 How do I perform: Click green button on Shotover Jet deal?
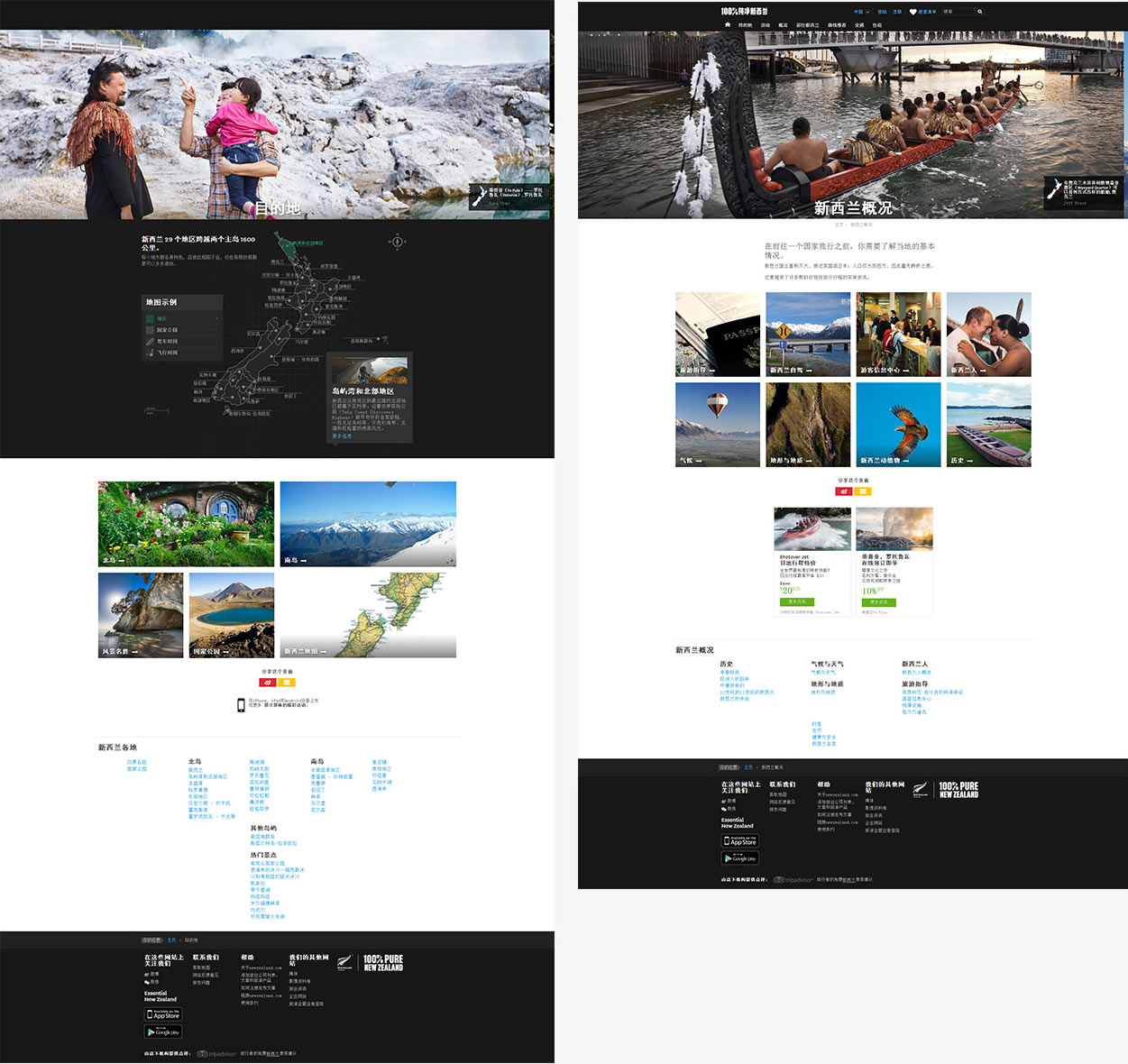point(797,601)
